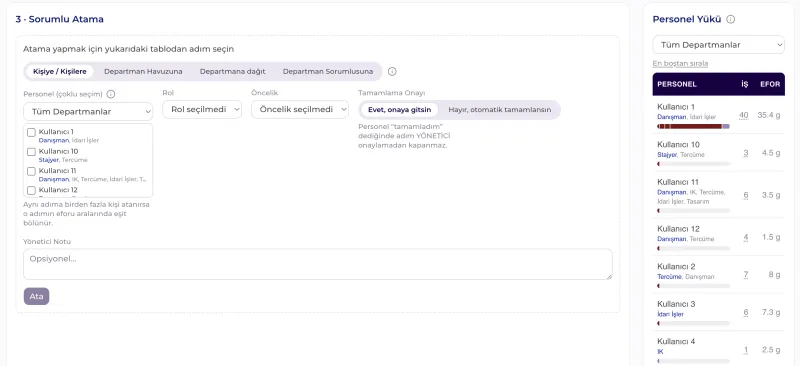Click job count 40 for Kullanıcı 1
Viewport: 800px width, 366px height.
pos(743,115)
